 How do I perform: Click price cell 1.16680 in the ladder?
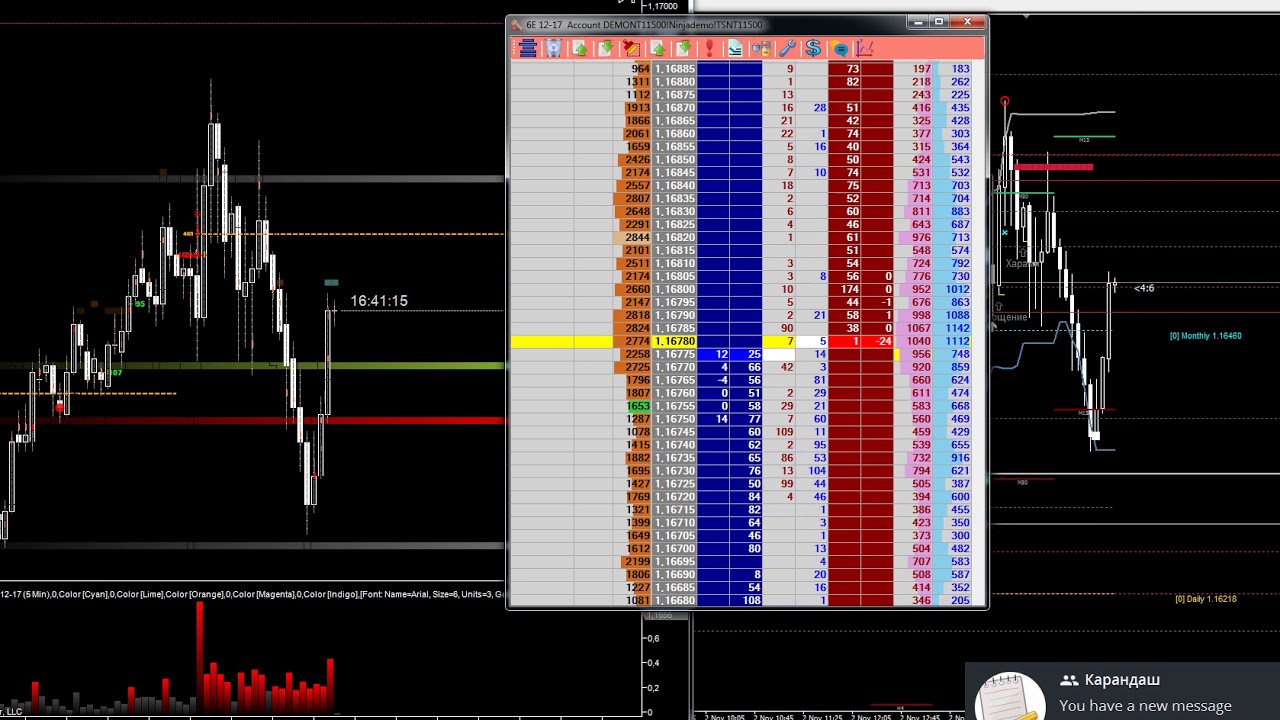click(675, 601)
